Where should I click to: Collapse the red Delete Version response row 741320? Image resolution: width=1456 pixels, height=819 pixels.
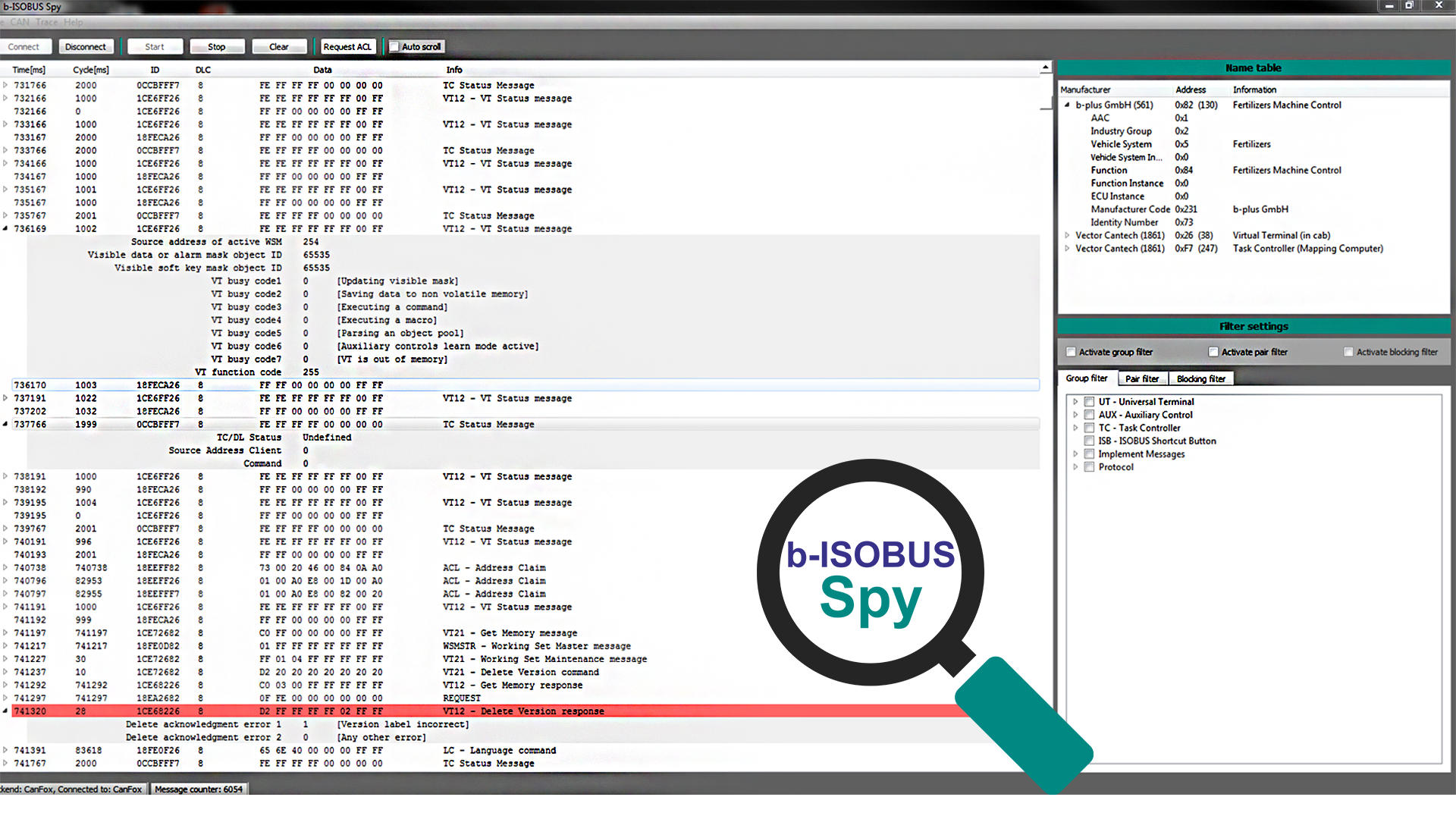5,711
